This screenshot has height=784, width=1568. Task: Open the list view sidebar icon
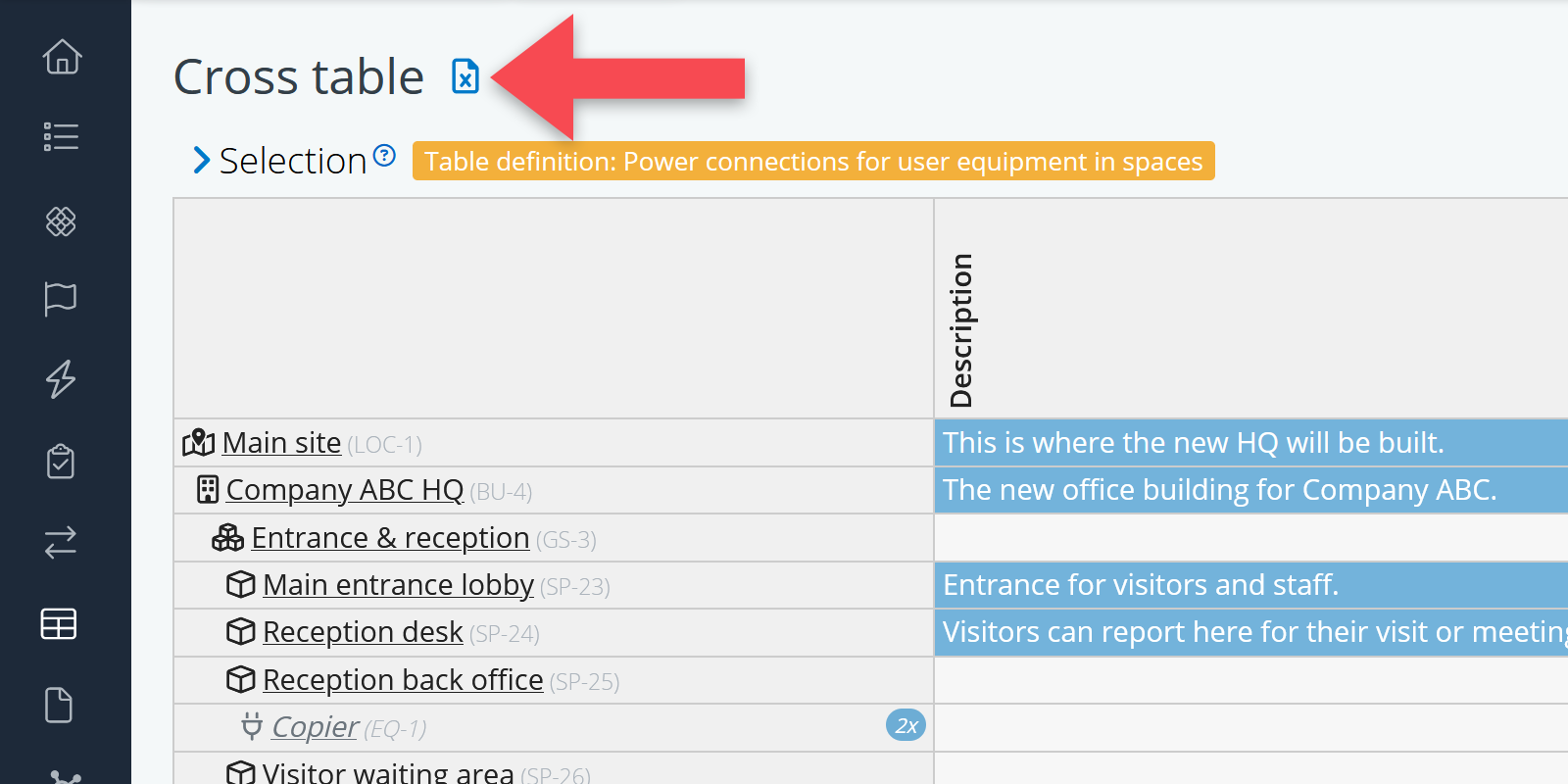pyautogui.click(x=61, y=137)
